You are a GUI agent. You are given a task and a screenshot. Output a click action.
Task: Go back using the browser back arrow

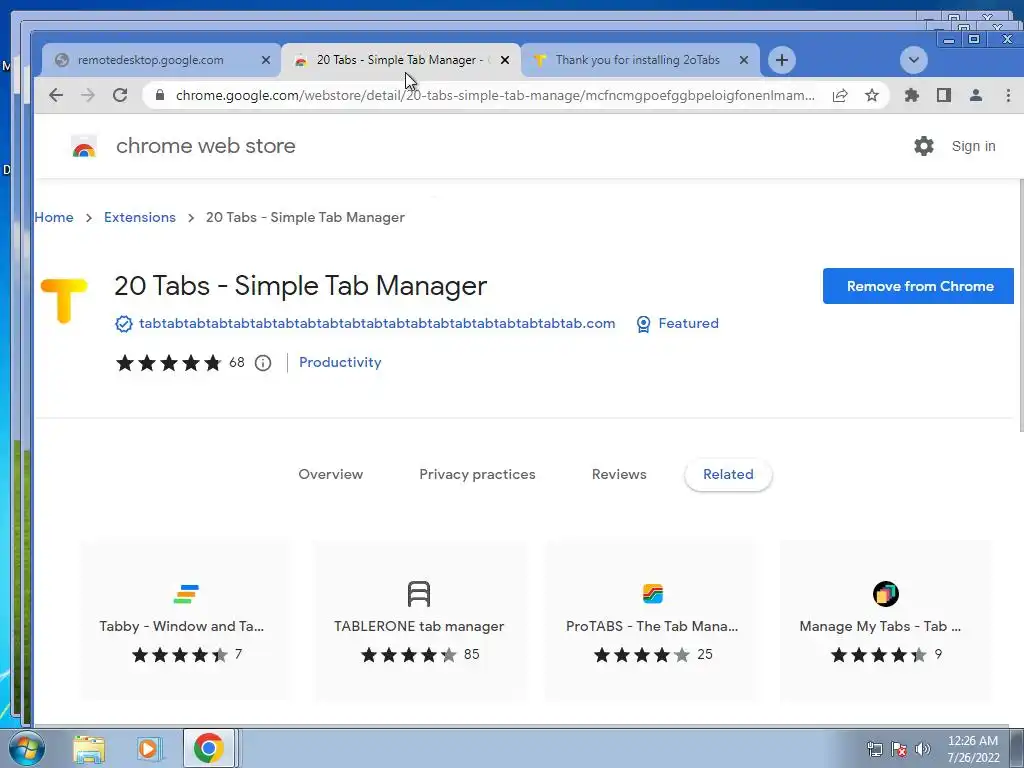tap(56, 95)
